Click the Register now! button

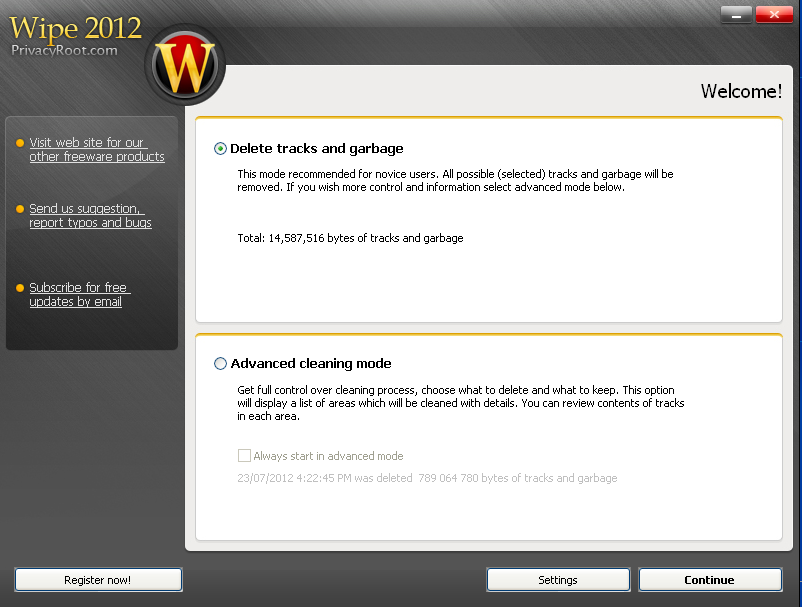click(x=98, y=580)
